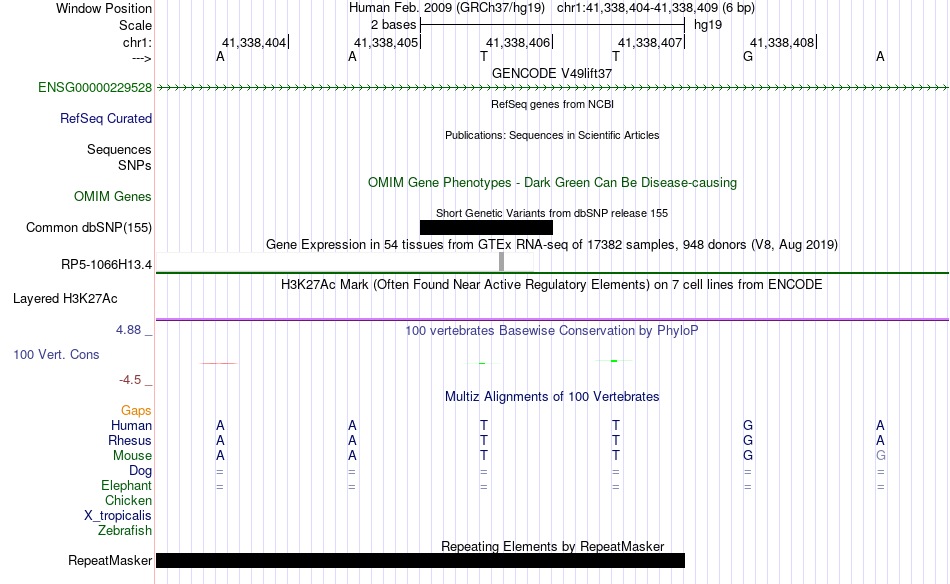Select the Rhesus species label
This screenshot has height=584, width=950.
(x=130, y=441)
